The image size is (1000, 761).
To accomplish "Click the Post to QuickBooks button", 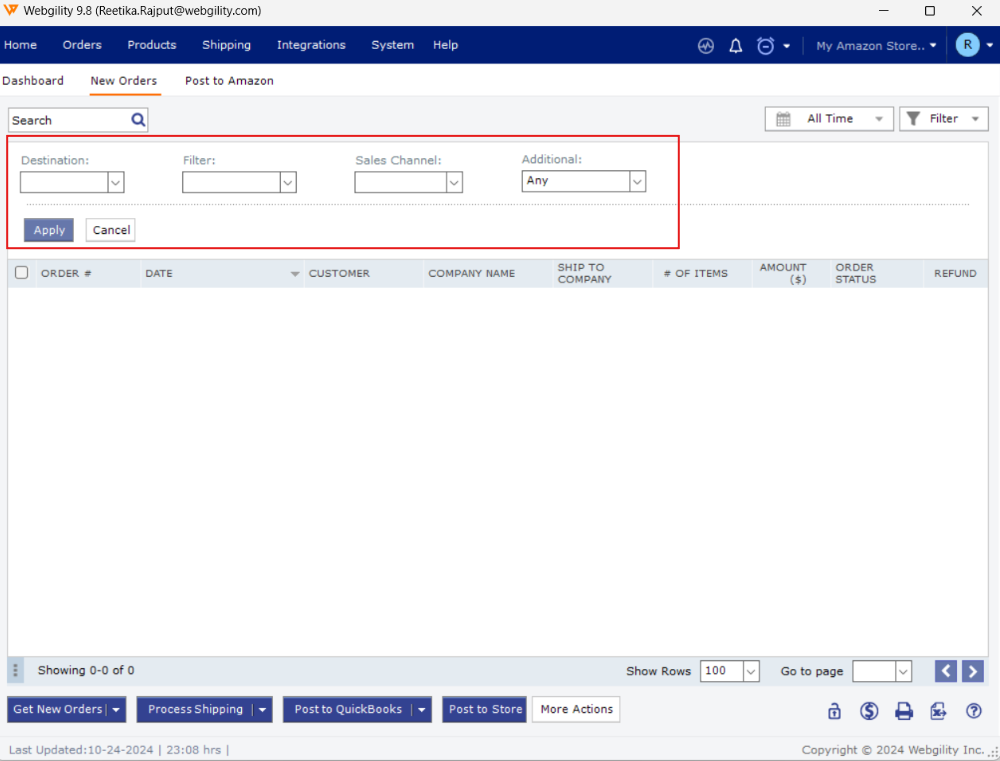I will (x=348, y=710).
